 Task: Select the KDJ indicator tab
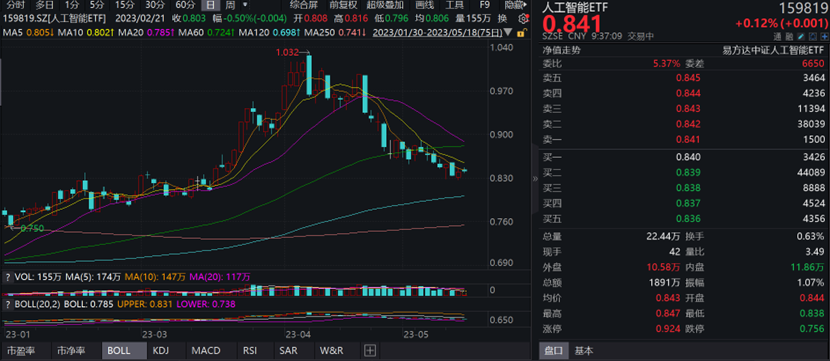(161, 350)
